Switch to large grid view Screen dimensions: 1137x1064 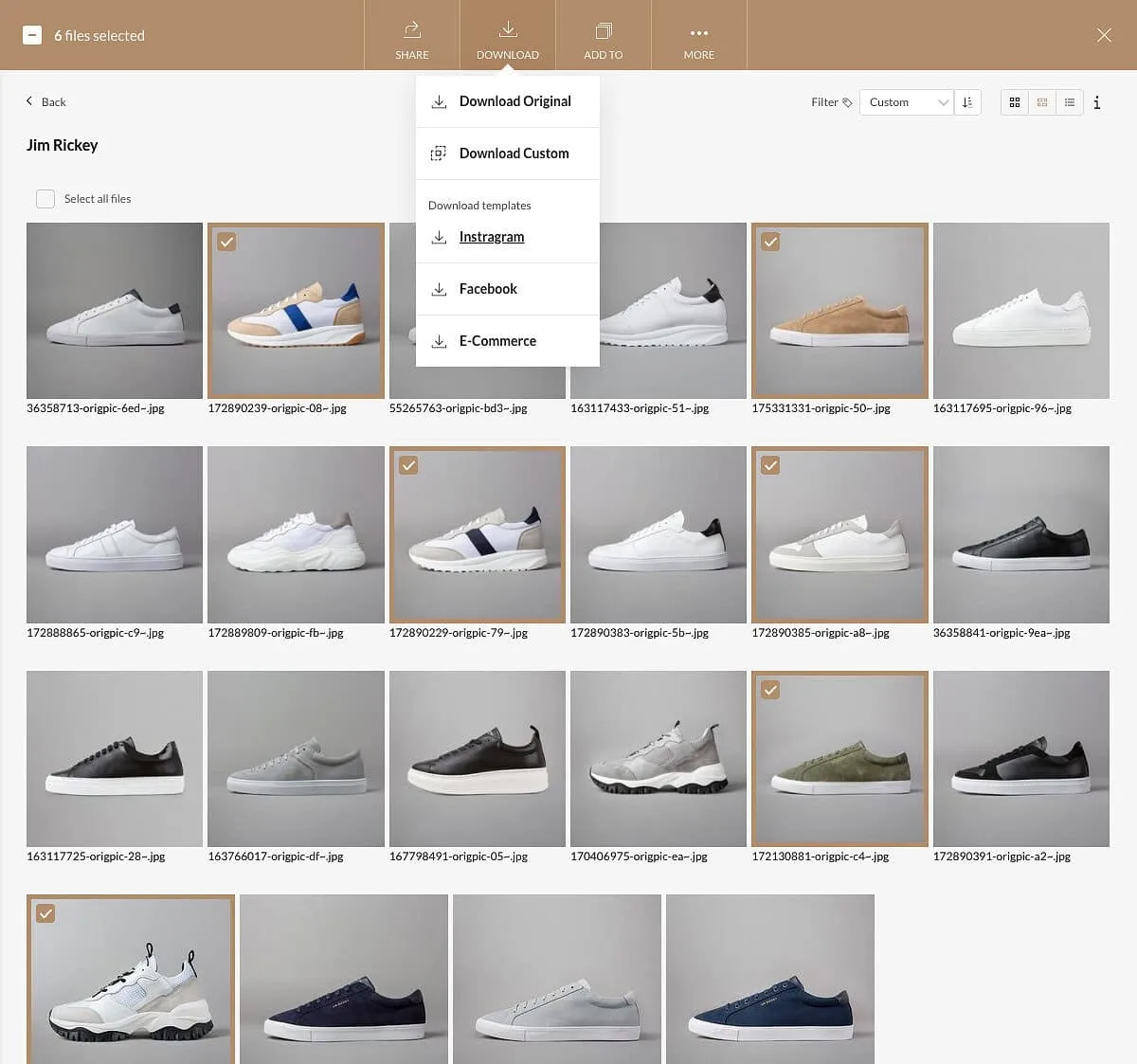1015,102
